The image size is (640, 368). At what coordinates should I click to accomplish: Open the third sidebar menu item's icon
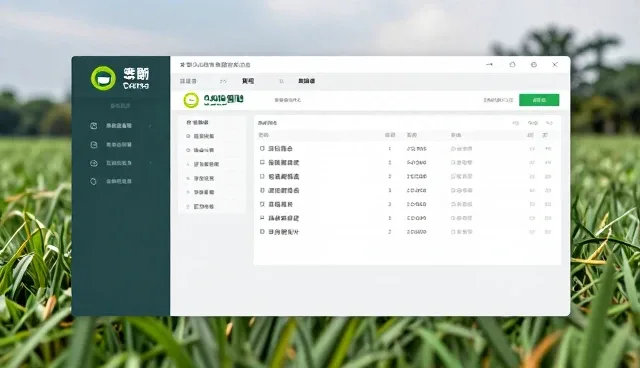point(93,163)
